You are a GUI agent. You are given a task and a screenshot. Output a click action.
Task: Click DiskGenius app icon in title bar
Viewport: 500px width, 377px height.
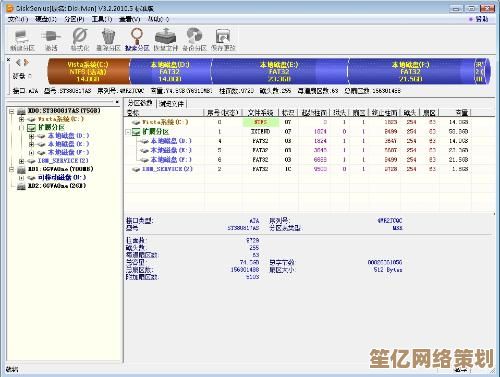[x=10, y=8]
